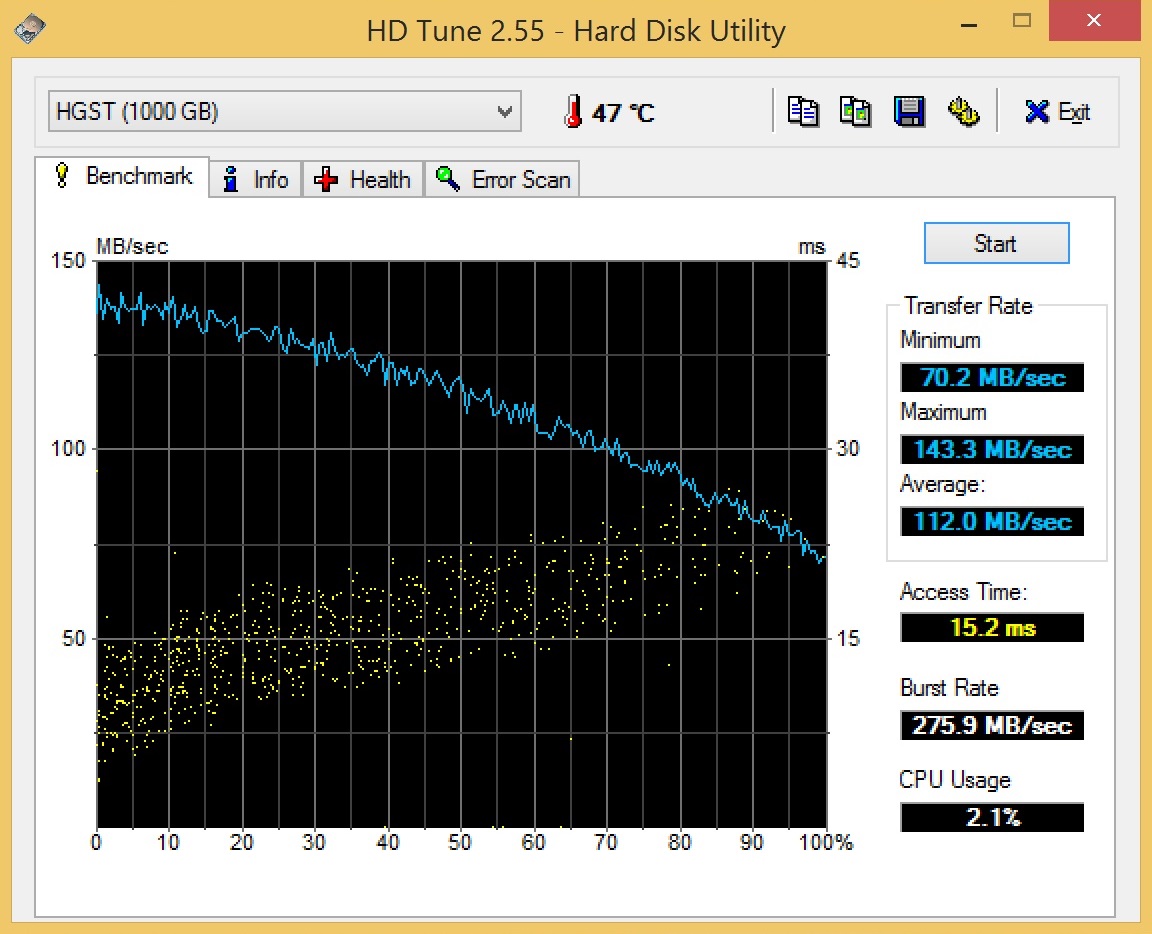Click the copy screenshot to clipboard icon
This screenshot has height=934, width=1152.
[x=855, y=111]
